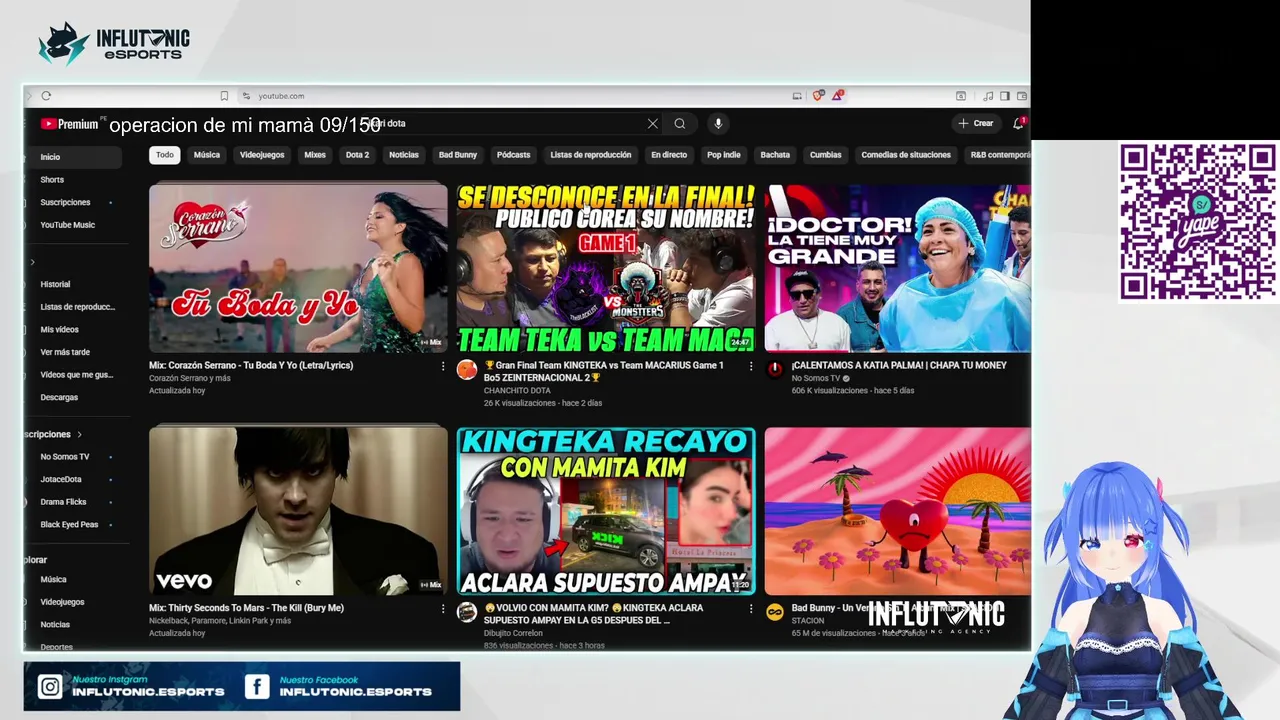1280x720 pixels.
Task: Select the Comedias de situaciones chip
Action: [x=906, y=155]
